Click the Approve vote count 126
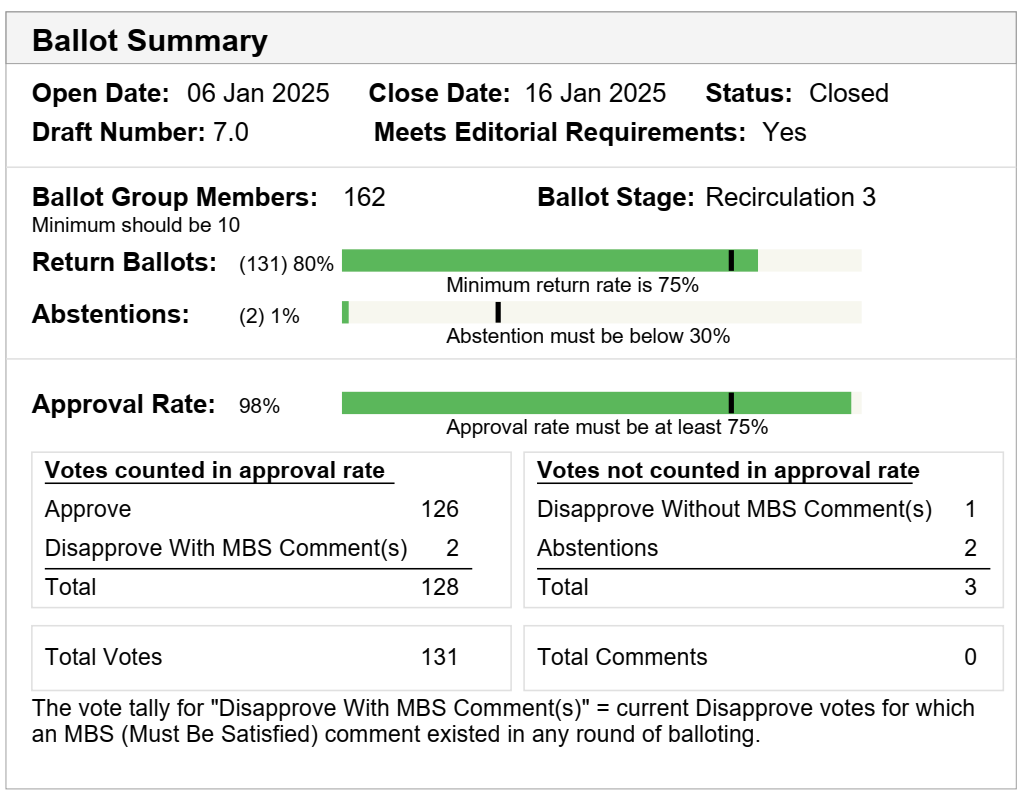 pos(440,510)
